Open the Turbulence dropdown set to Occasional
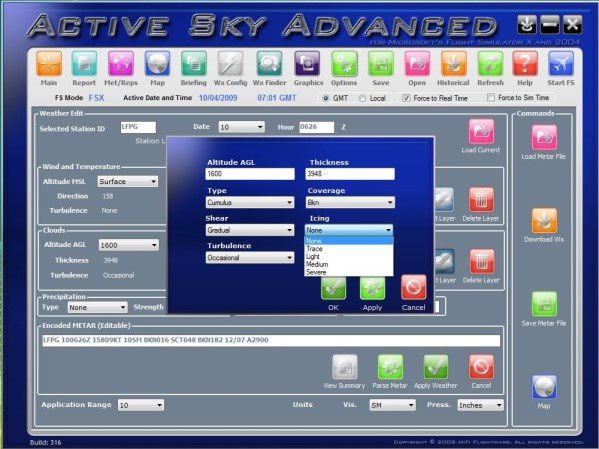599x449 pixels. tap(250, 258)
